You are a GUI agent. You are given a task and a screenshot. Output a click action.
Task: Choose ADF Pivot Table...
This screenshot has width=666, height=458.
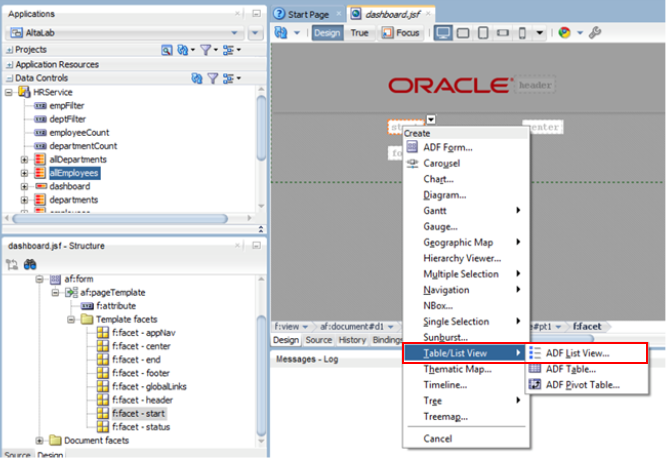[587, 385]
